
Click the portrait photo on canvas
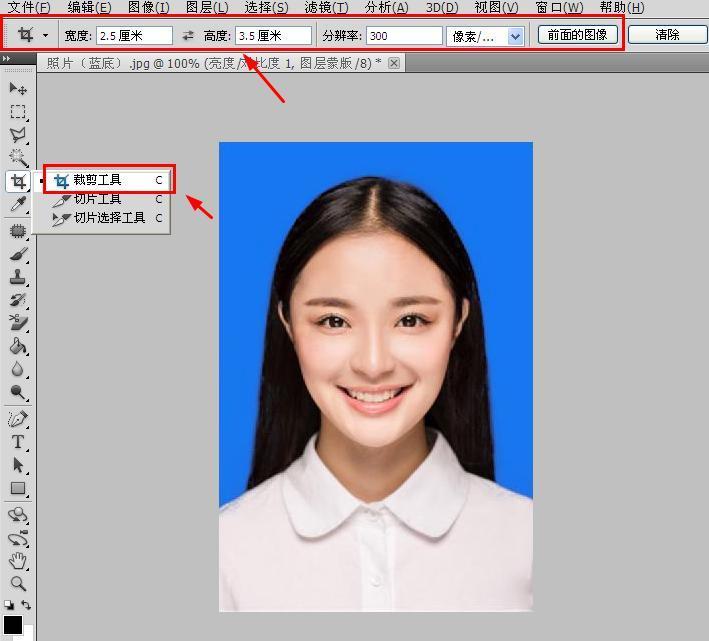click(x=376, y=377)
